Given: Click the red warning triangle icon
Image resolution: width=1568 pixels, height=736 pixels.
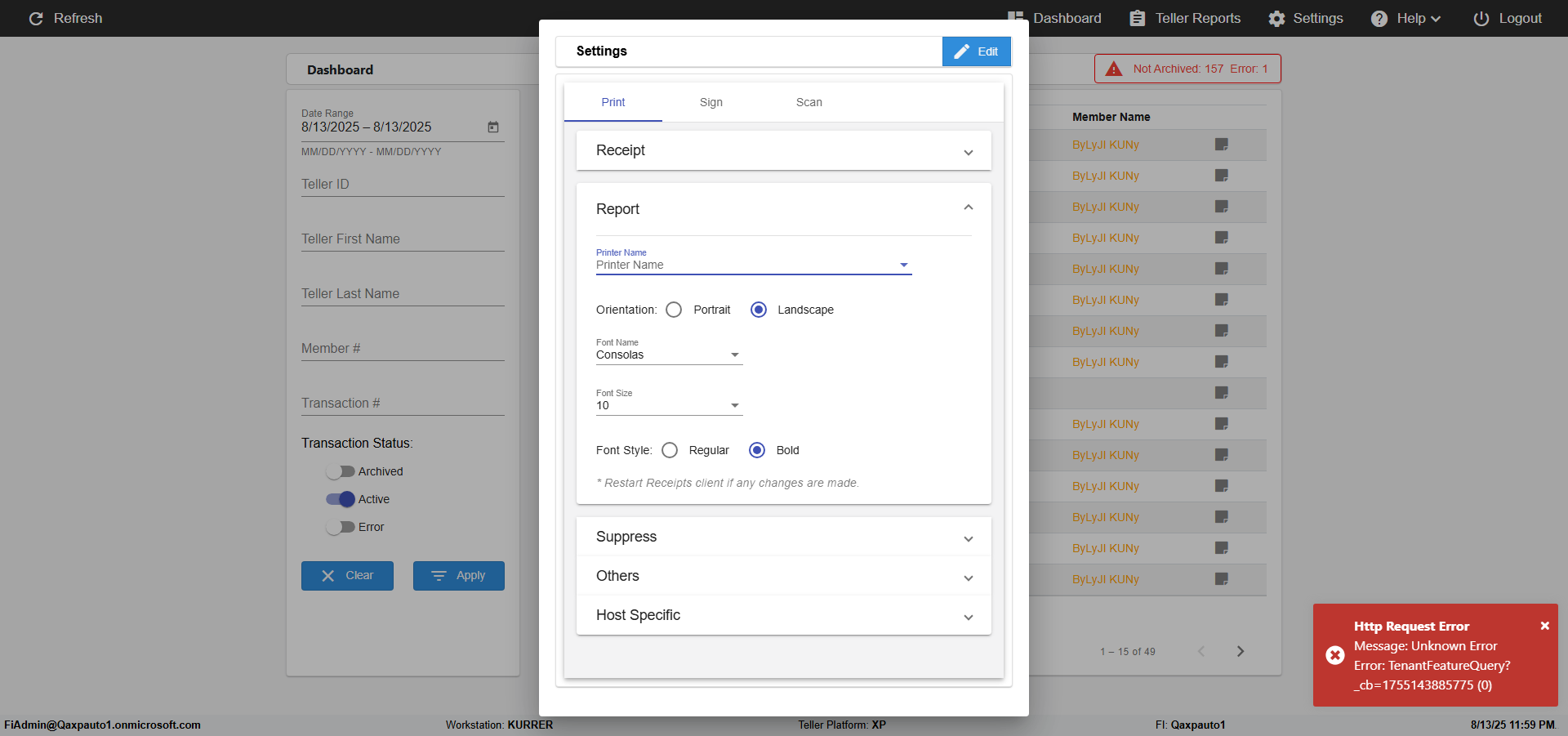Looking at the screenshot, I should pos(1114,69).
